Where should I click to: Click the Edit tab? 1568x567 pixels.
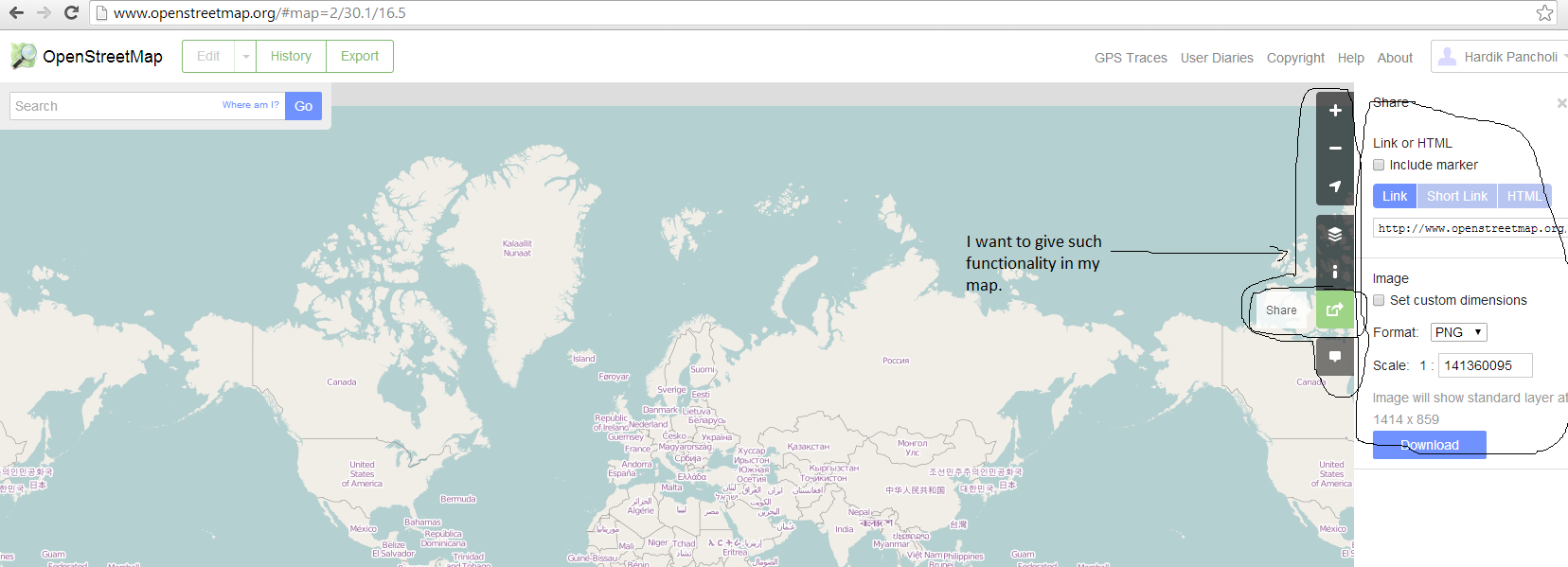coord(208,56)
